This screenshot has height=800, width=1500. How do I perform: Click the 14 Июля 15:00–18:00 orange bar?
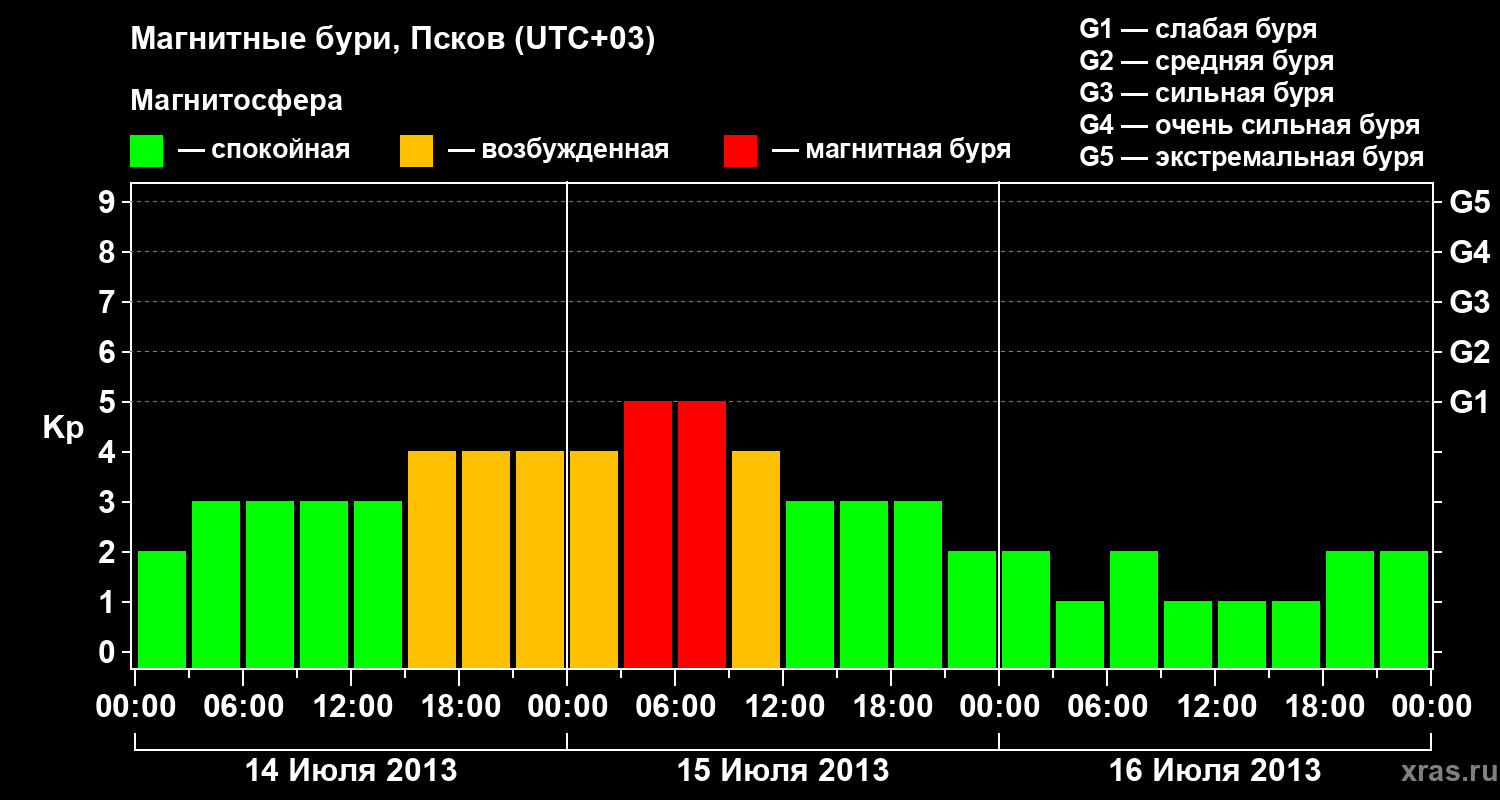[432, 559]
